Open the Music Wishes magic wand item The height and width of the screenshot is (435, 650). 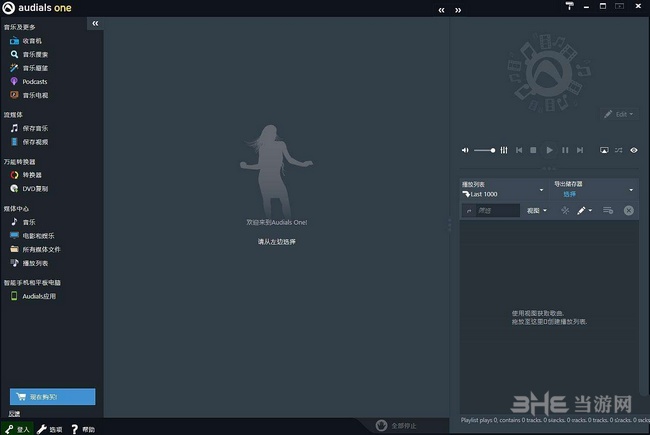pos(29,68)
